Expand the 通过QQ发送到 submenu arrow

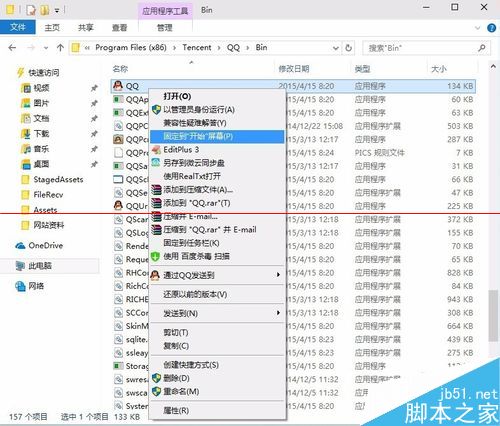278,275
